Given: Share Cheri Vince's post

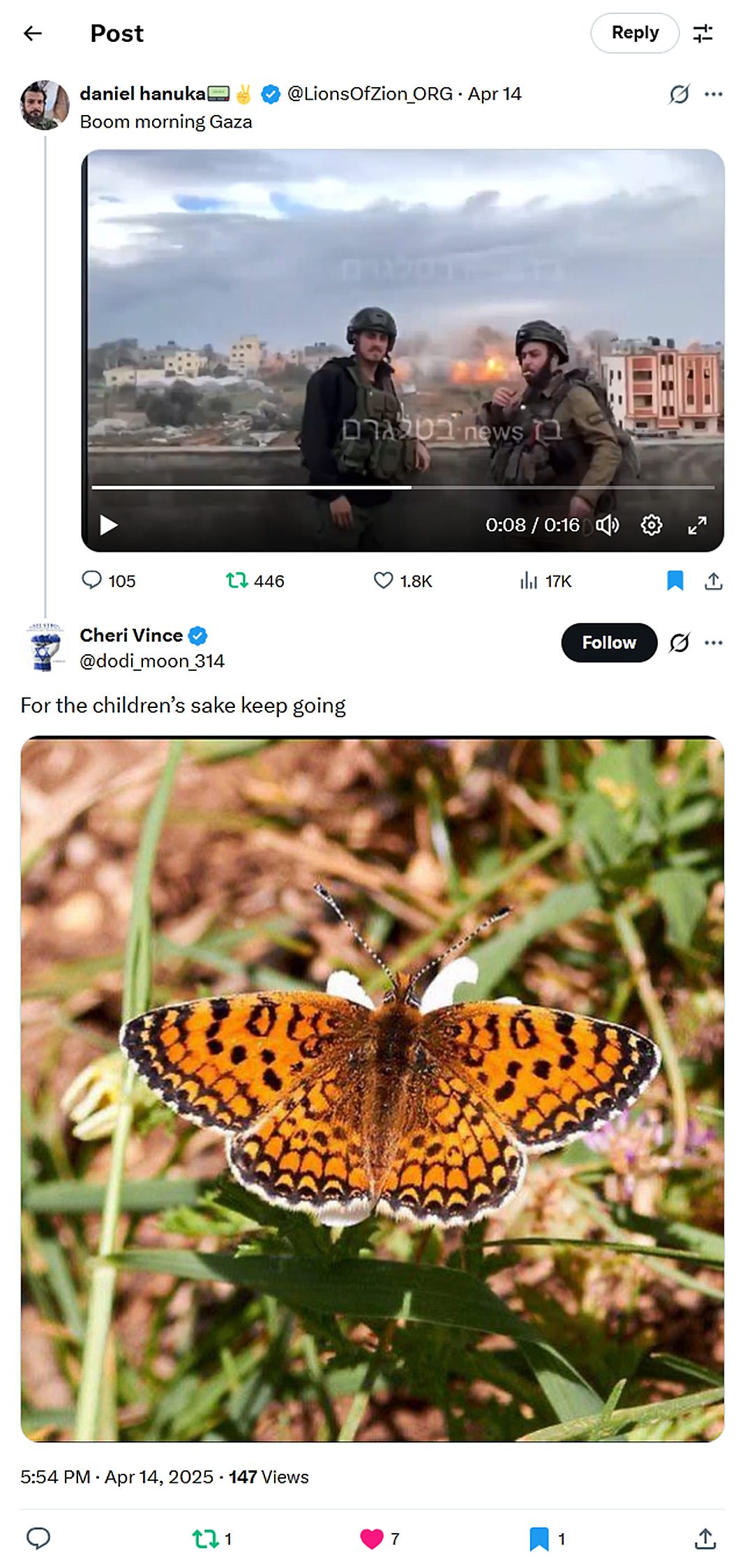Looking at the screenshot, I should click(x=705, y=1538).
